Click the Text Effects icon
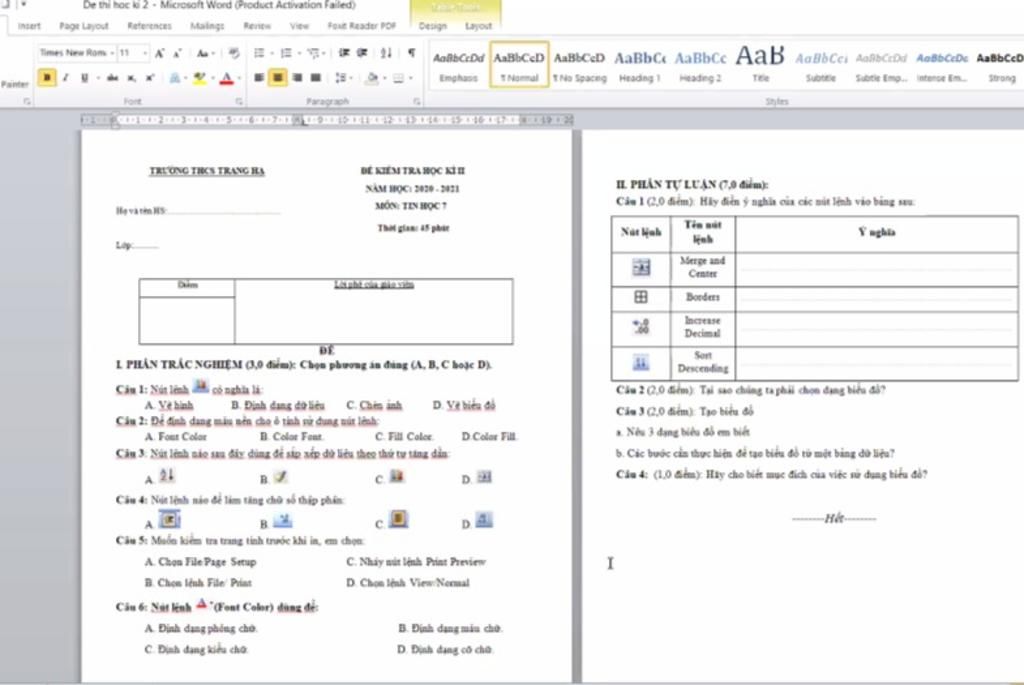Image resolution: width=1024 pixels, height=685 pixels. pyautogui.click(x=175, y=78)
